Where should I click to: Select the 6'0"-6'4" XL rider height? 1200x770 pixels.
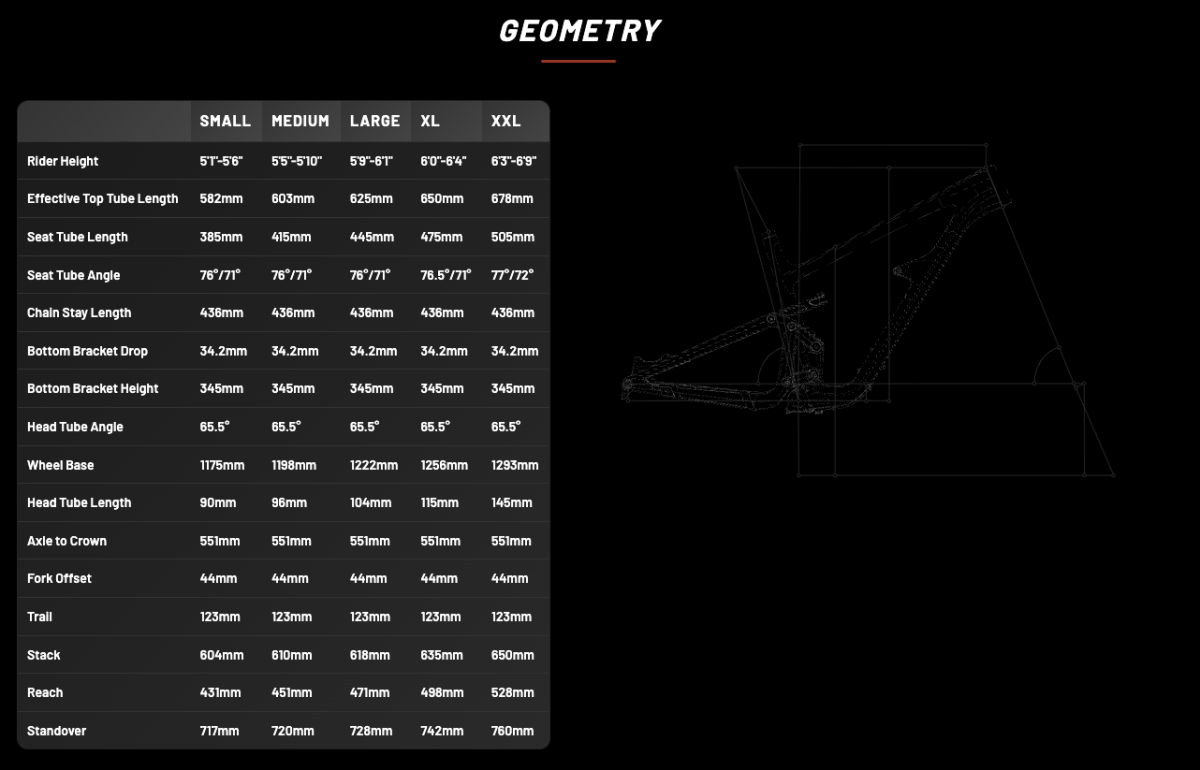(443, 161)
